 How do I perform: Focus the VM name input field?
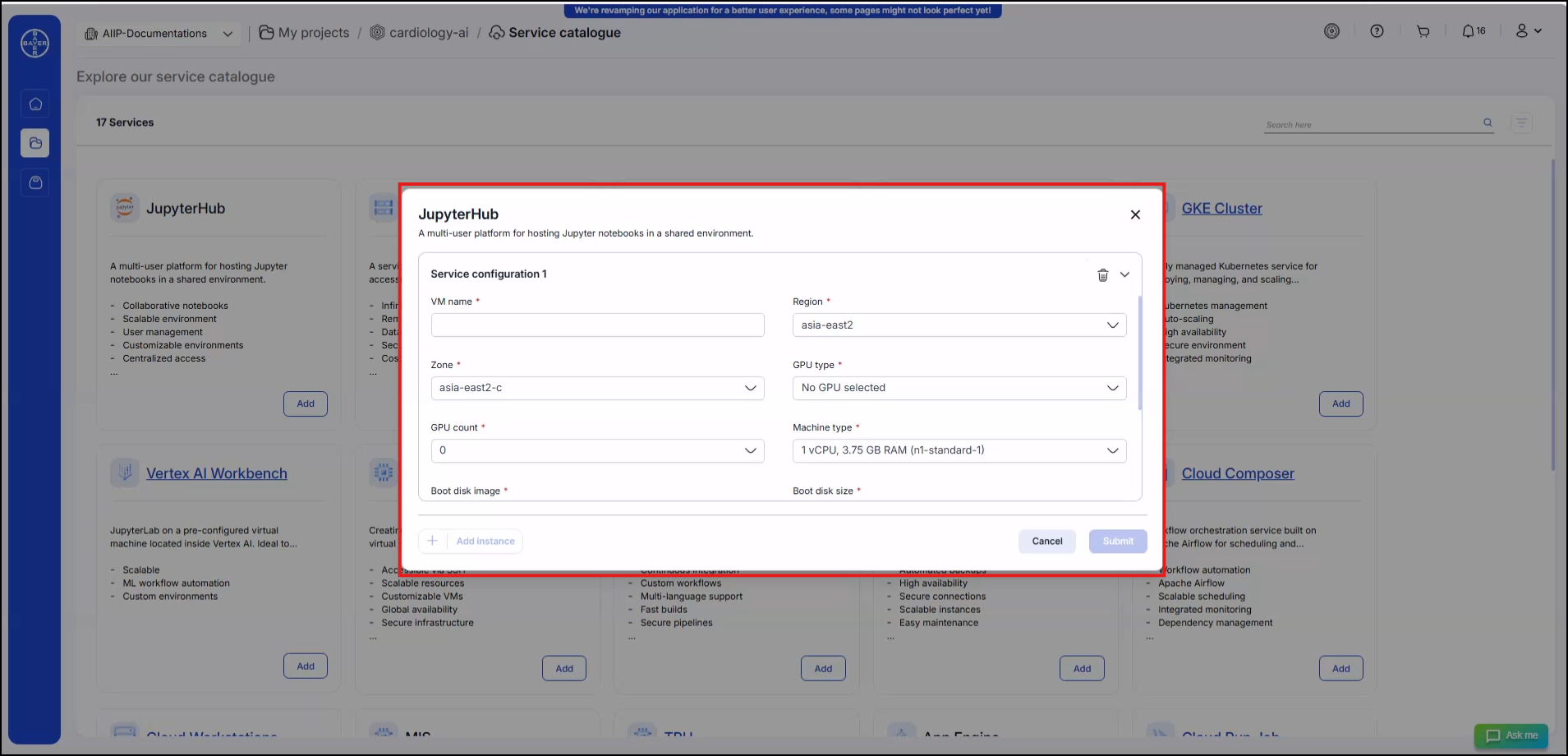point(597,325)
